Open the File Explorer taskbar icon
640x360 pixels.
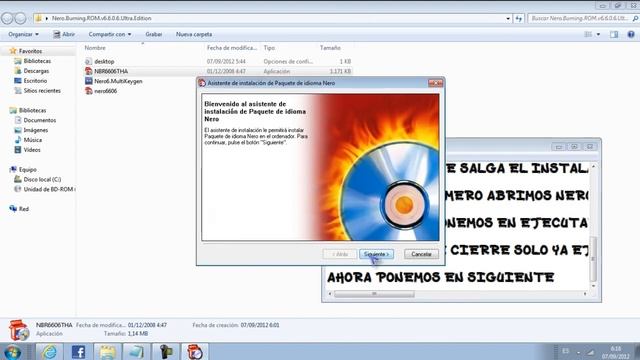[x=107, y=351]
